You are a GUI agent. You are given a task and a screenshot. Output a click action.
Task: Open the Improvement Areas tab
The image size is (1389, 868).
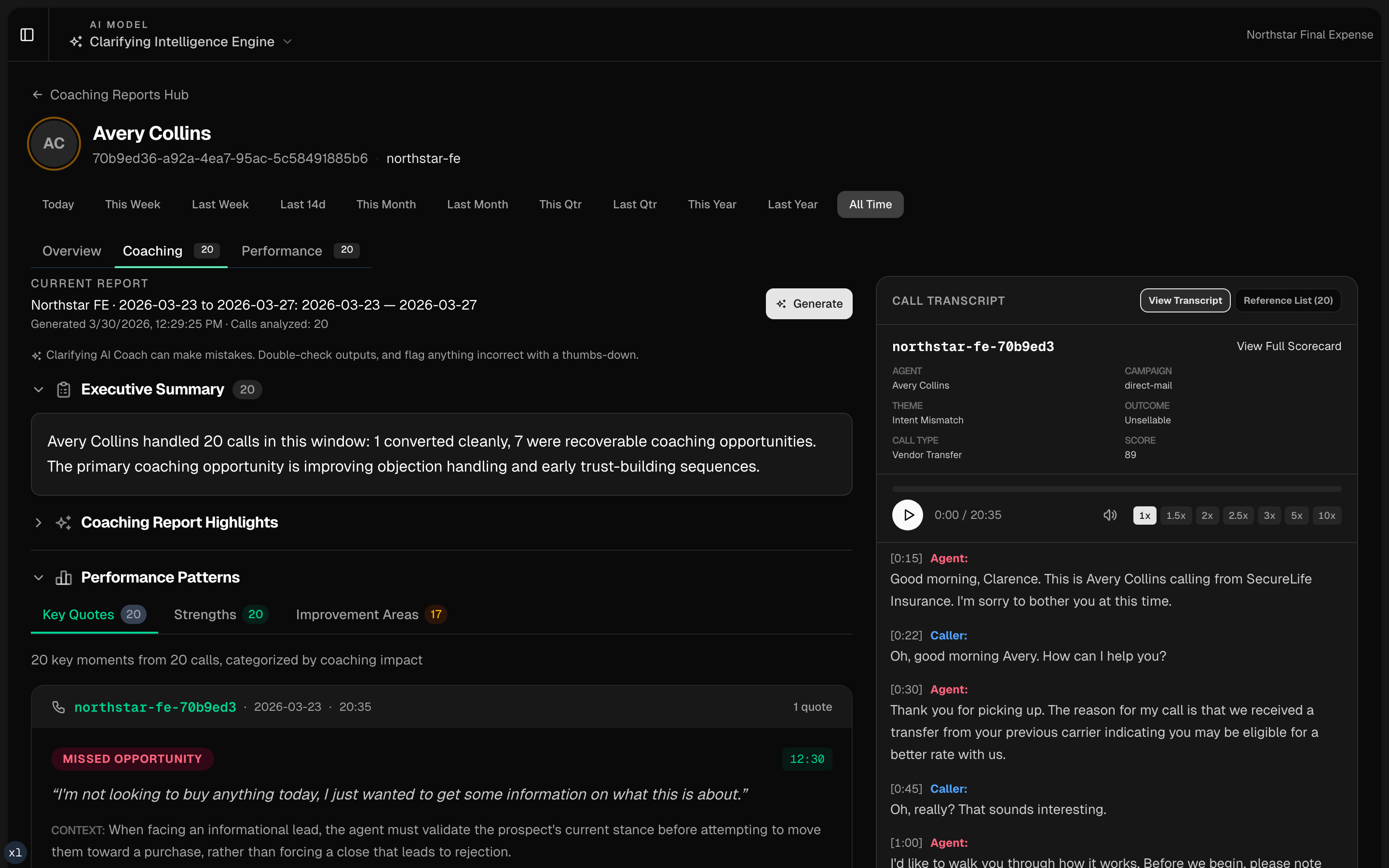[357, 614]
